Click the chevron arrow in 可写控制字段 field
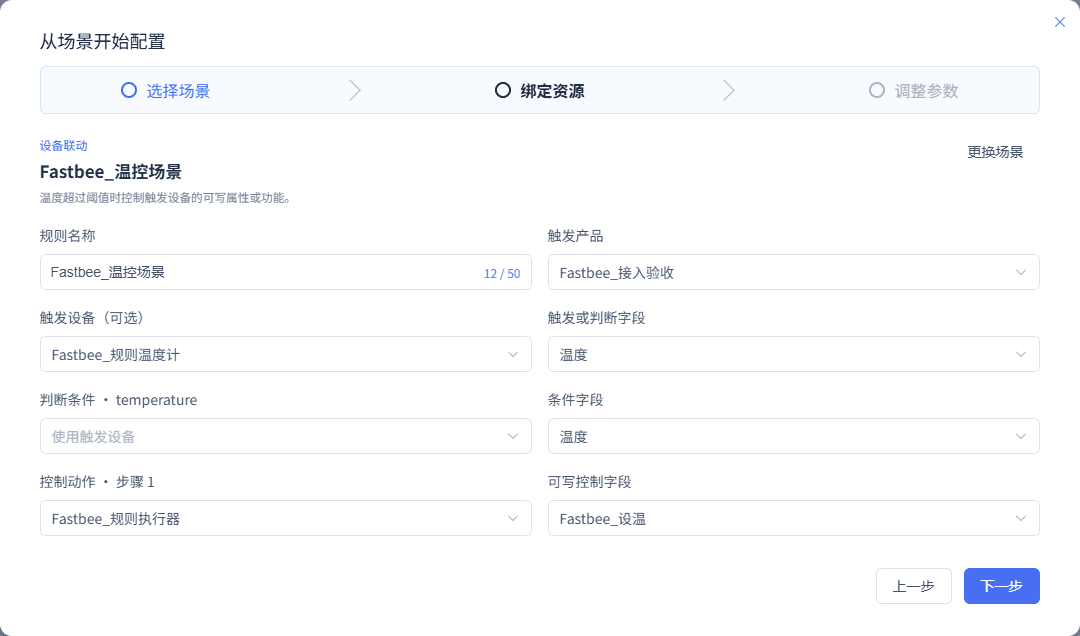The width and height of the screenshot is (1080, 636). pos(1021,518)
